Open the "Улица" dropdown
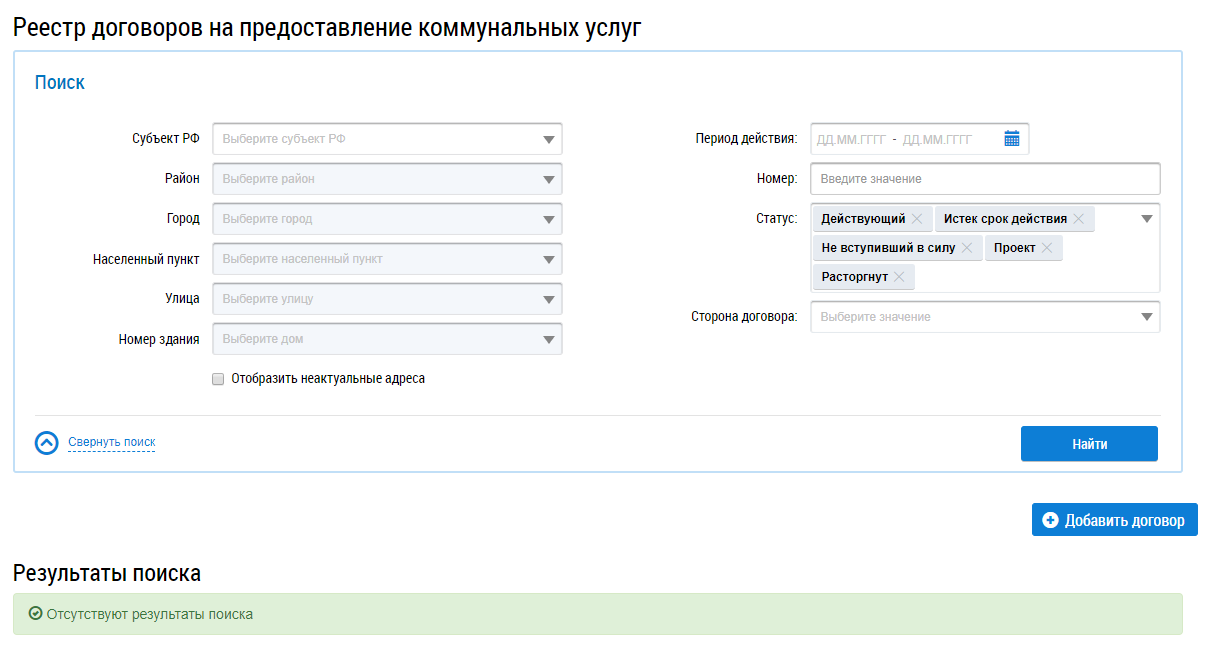1209x654 pixels. click(x=387, y=299)
